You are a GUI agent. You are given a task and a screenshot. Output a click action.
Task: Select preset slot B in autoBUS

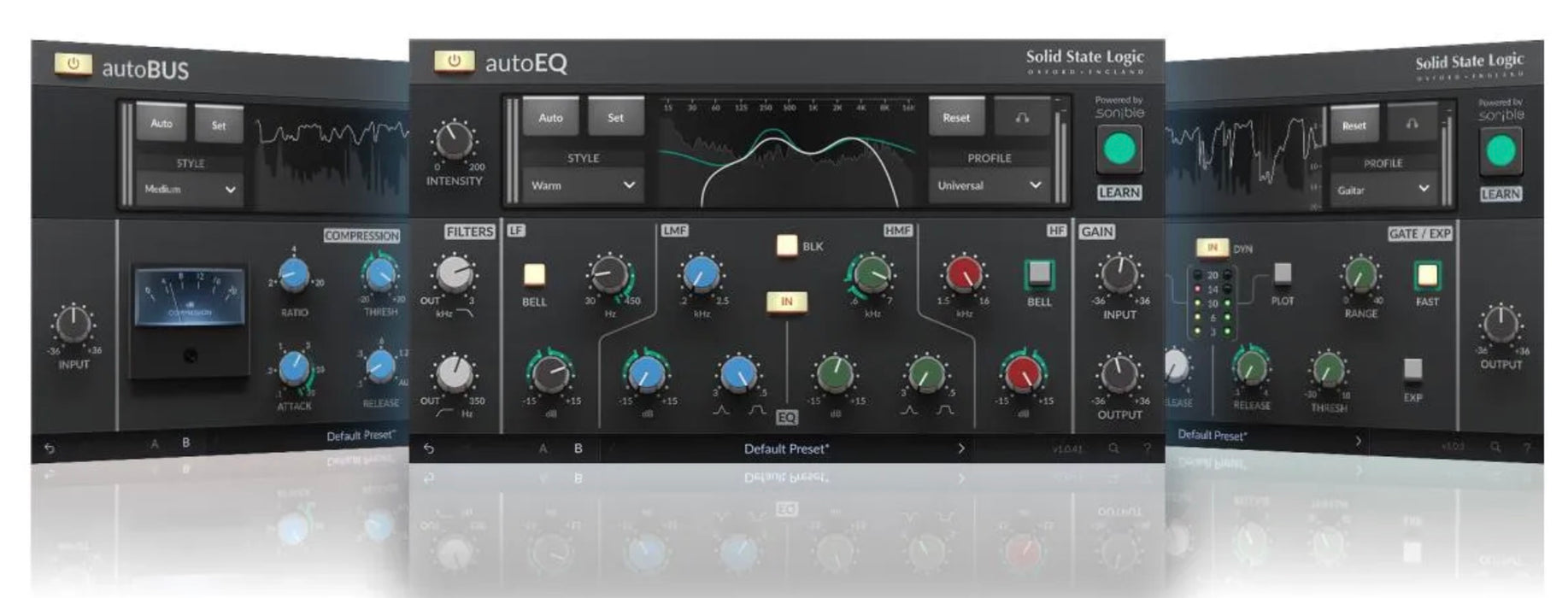click(x=186, y=443)
